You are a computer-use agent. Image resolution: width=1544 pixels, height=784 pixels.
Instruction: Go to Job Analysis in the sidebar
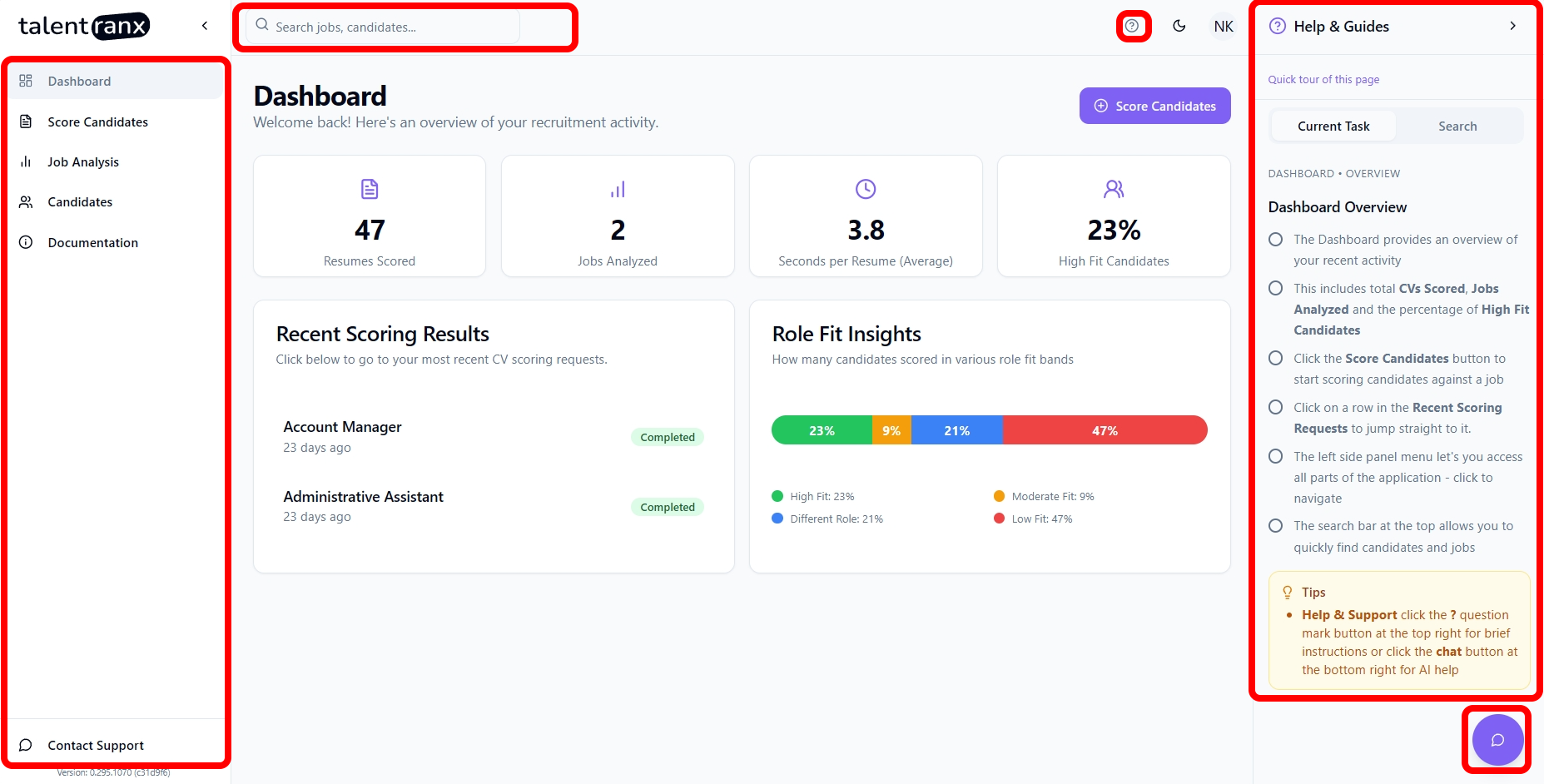click(83, 161)
